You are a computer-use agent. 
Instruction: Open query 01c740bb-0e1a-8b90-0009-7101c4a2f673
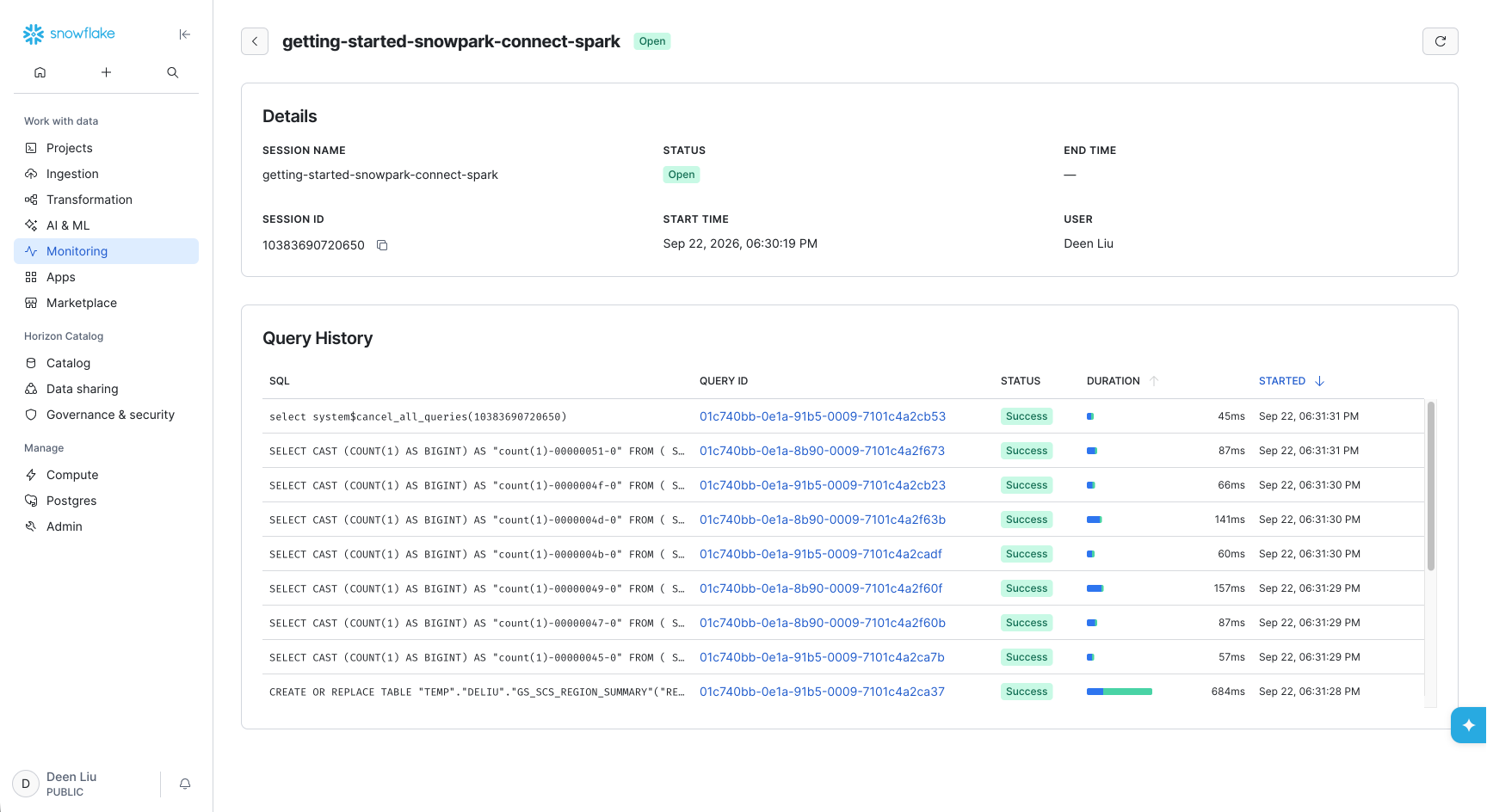click(x=822, y=451)
